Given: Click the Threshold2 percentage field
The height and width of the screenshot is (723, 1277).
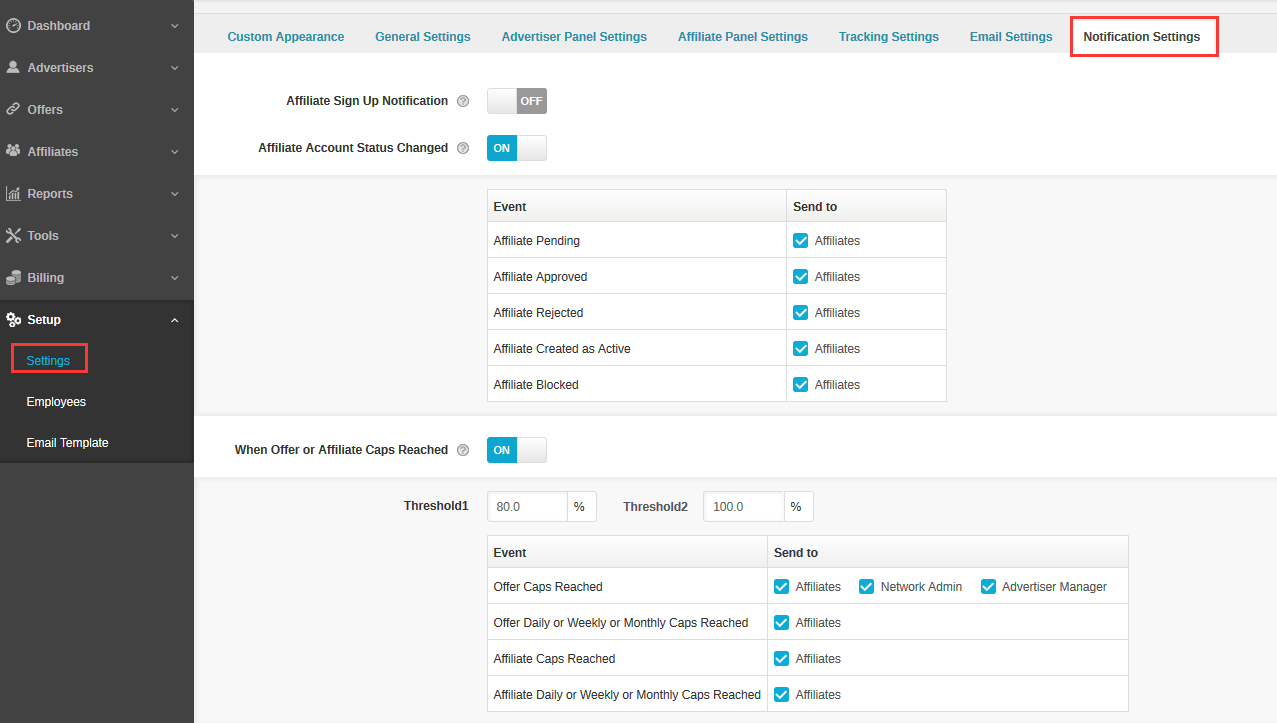Looking at the screenshot, I should click(x=744, y=507).
